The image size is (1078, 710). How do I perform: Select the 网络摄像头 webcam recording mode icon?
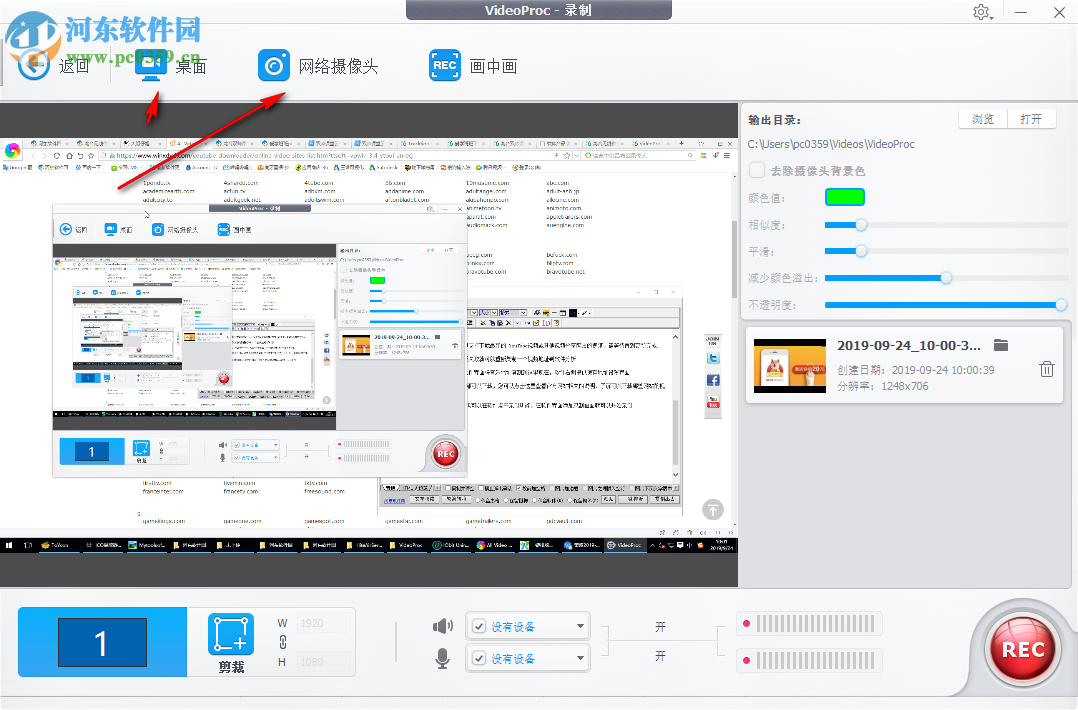coord(273,64)
